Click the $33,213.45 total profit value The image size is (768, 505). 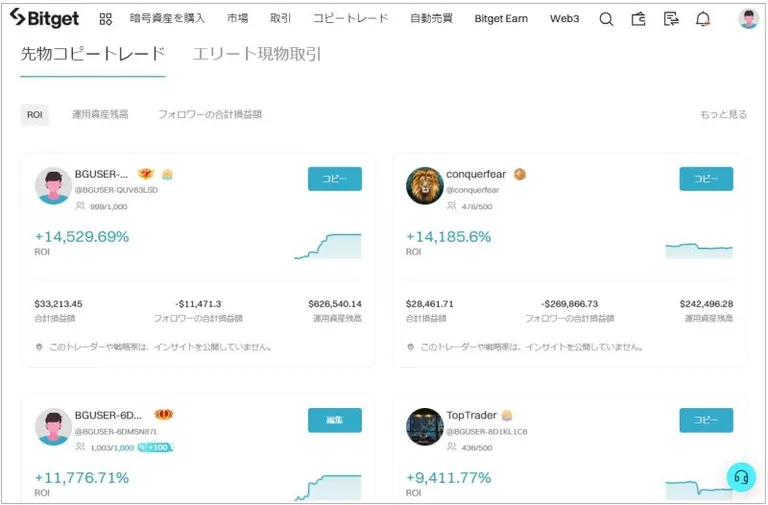[58, 304]
